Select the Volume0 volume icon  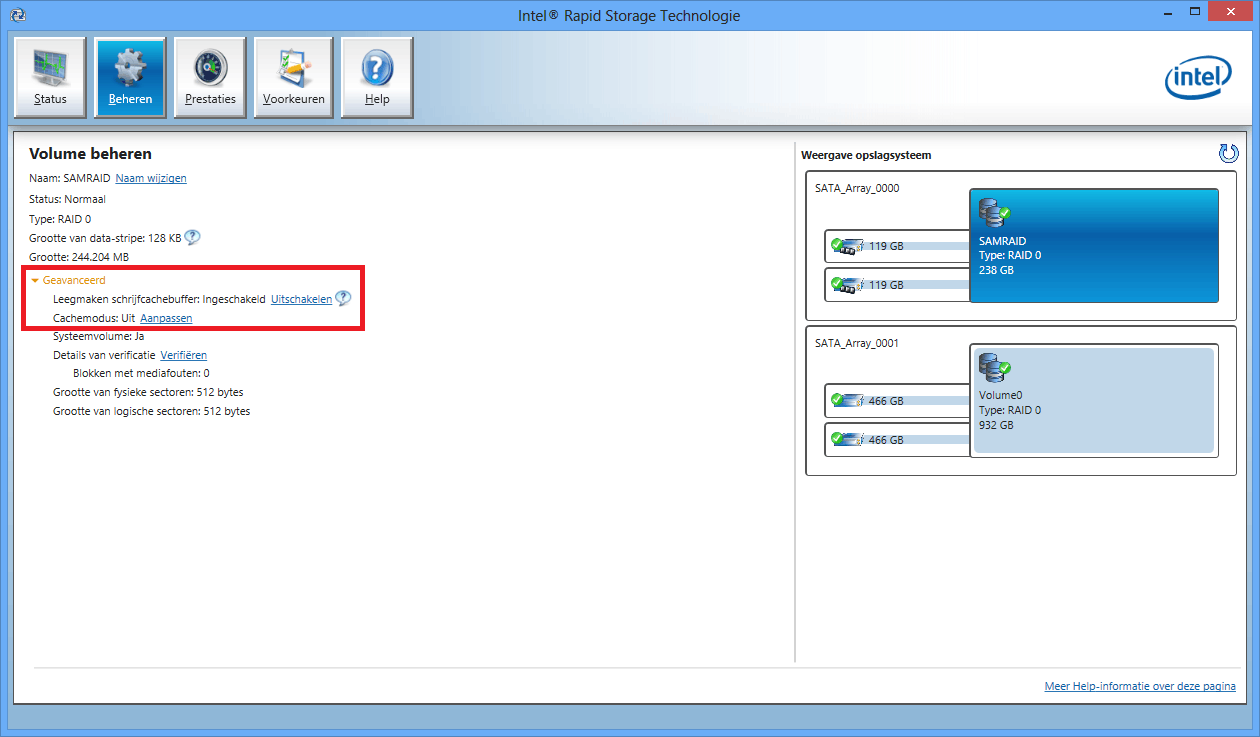(994, 368)
